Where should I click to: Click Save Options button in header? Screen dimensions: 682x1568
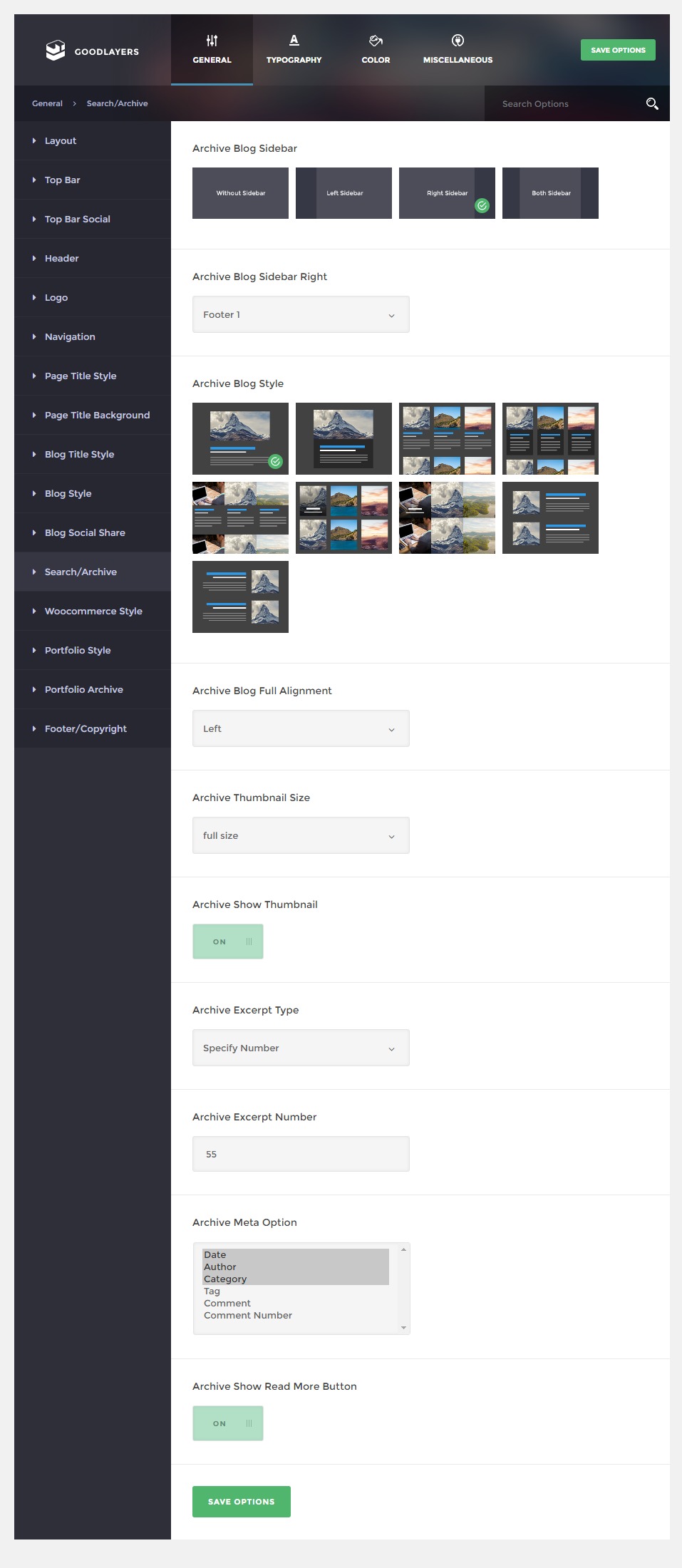point(618,50)
